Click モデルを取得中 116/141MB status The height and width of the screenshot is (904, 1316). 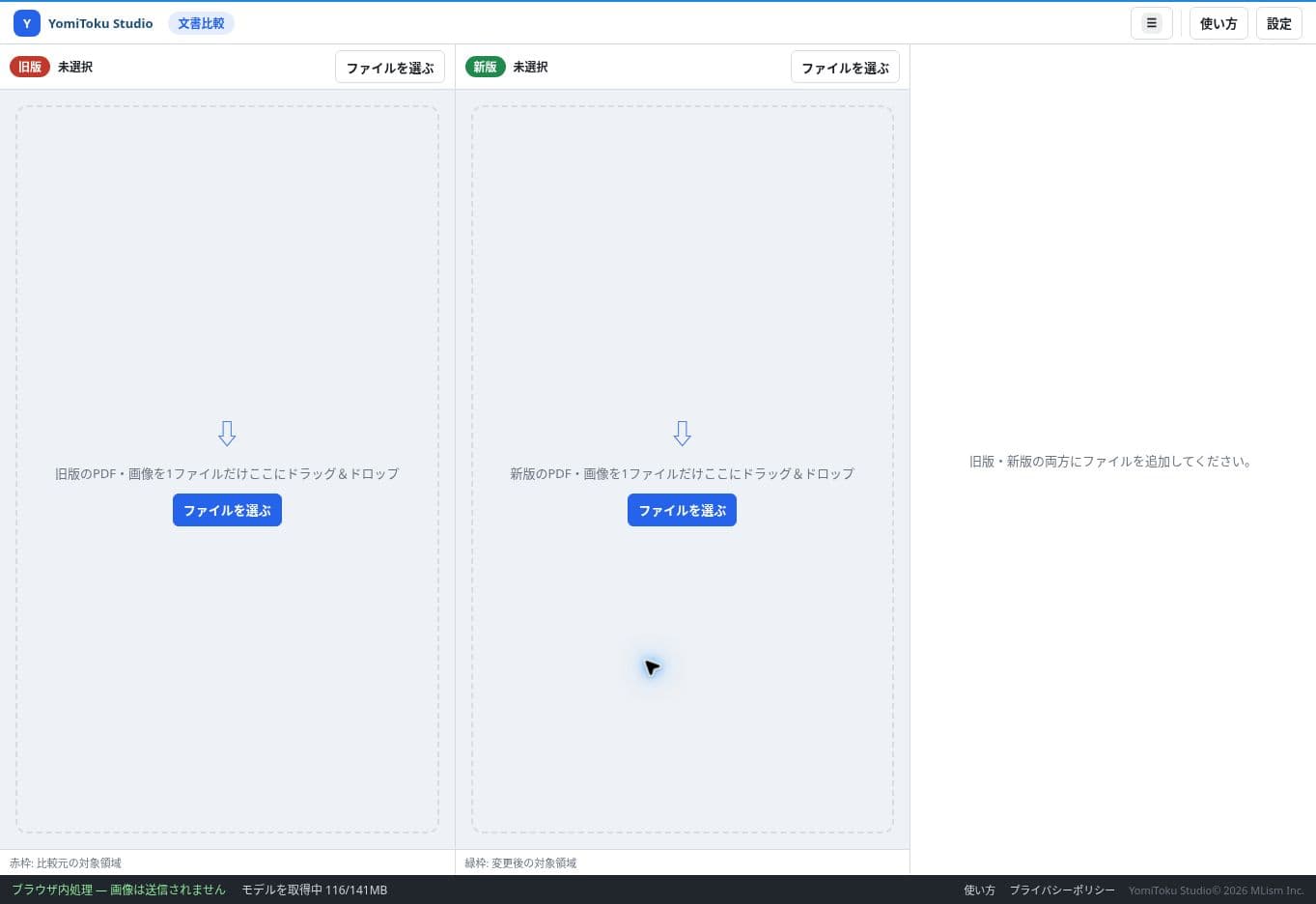point(314,890)
